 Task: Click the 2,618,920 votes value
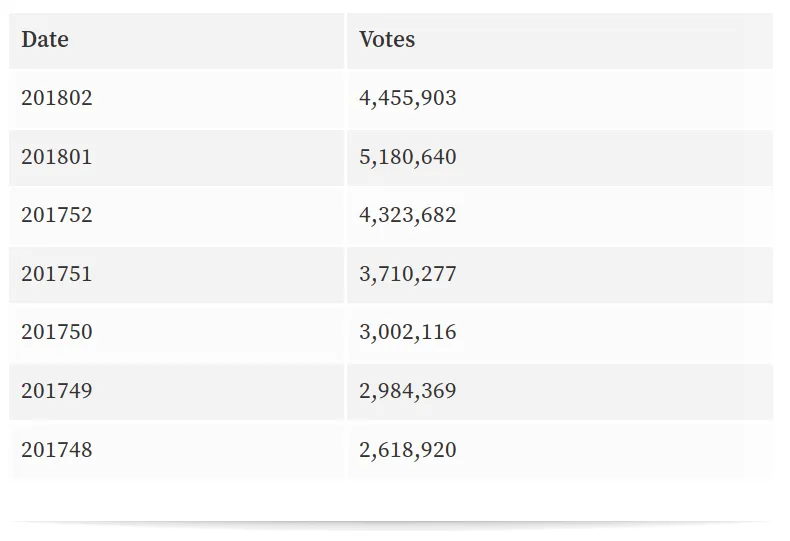408,450
